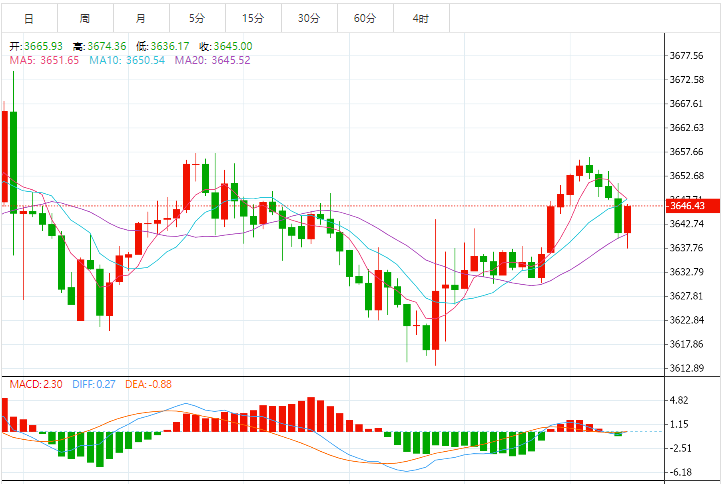This screenshot has width=722, height=484.
Task: Click the 3637.76 price axis label
Action: point(686,248)
